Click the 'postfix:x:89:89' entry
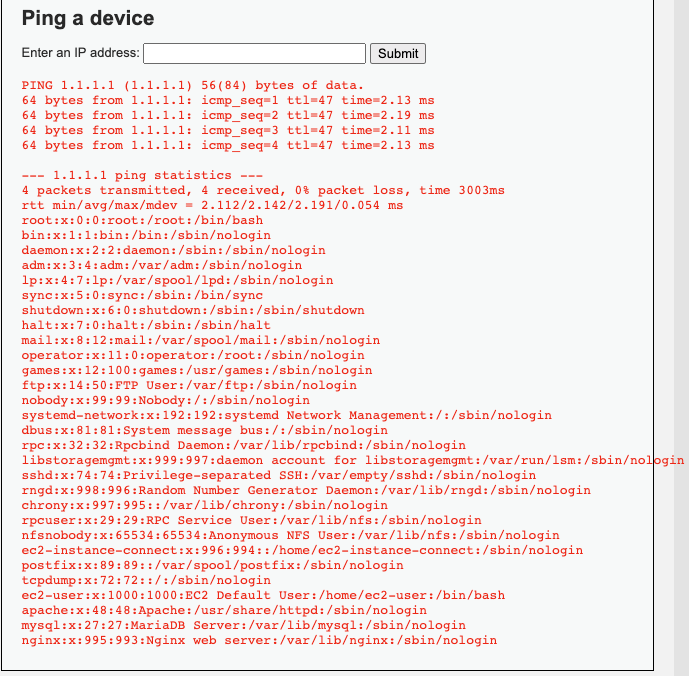Screen dimensions: 689x676 (212, 564)
